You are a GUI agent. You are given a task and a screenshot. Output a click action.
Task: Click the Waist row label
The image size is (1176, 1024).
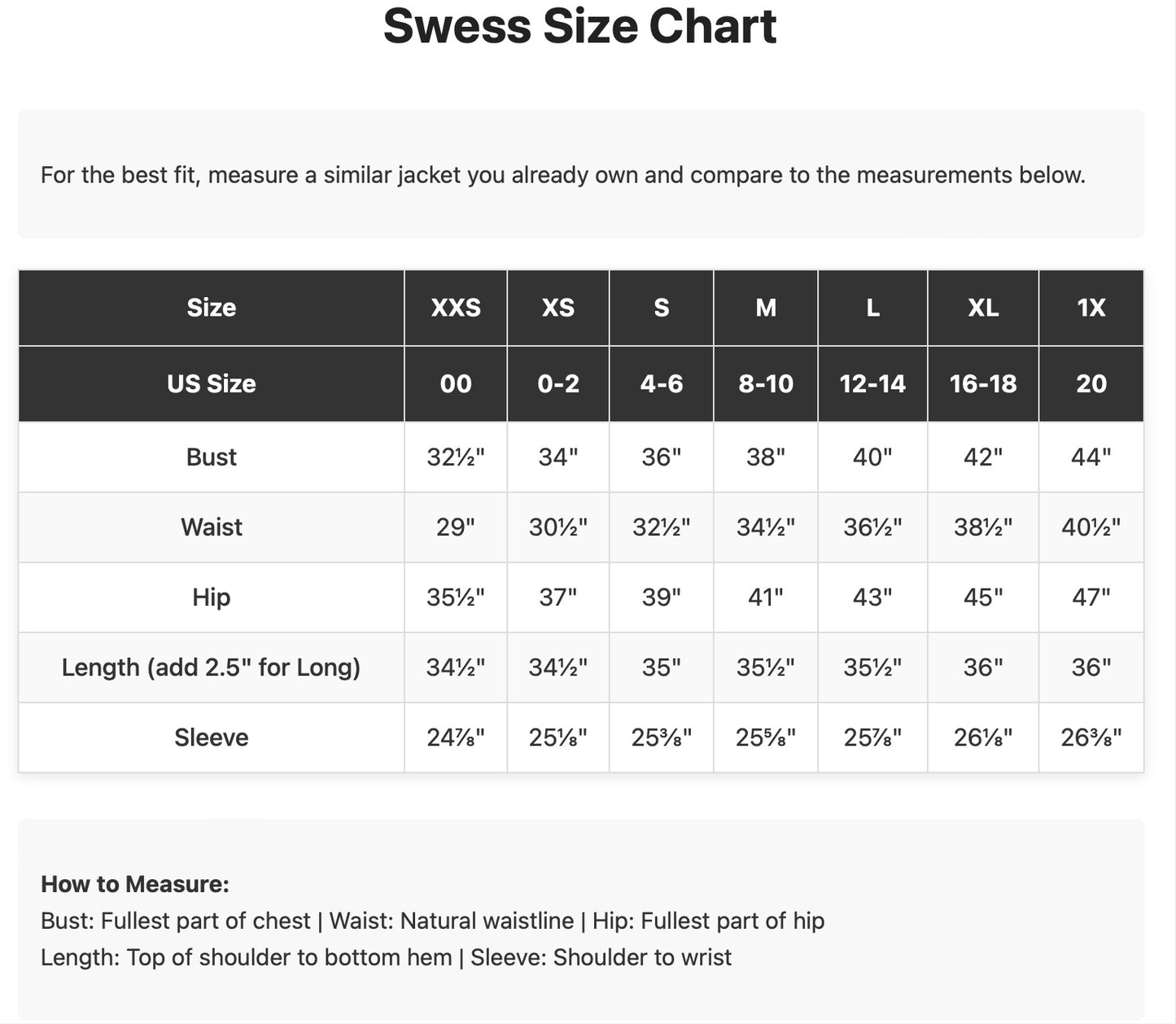(x=212, y=527)
